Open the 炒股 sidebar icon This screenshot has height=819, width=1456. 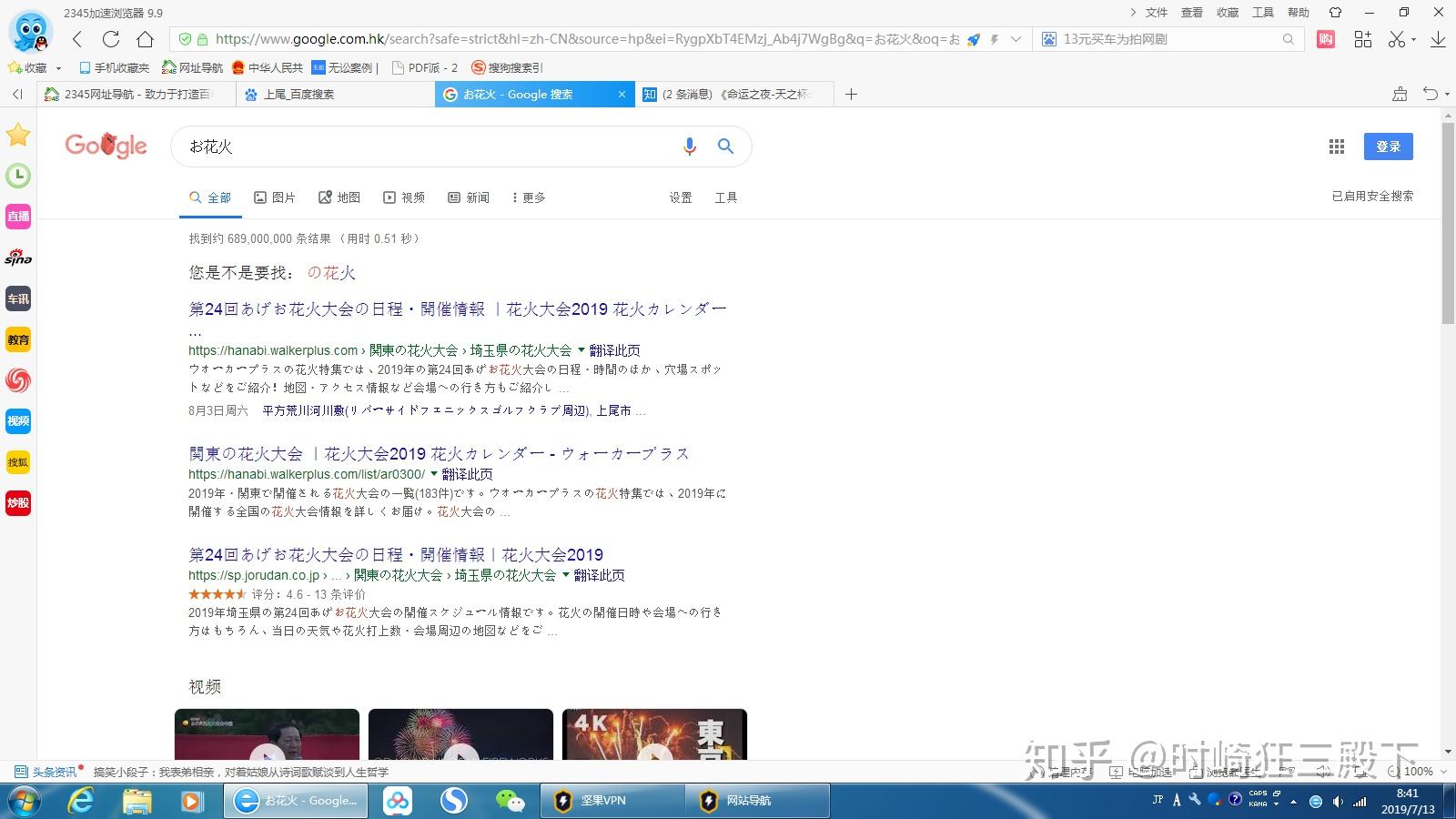coord(18,503)
